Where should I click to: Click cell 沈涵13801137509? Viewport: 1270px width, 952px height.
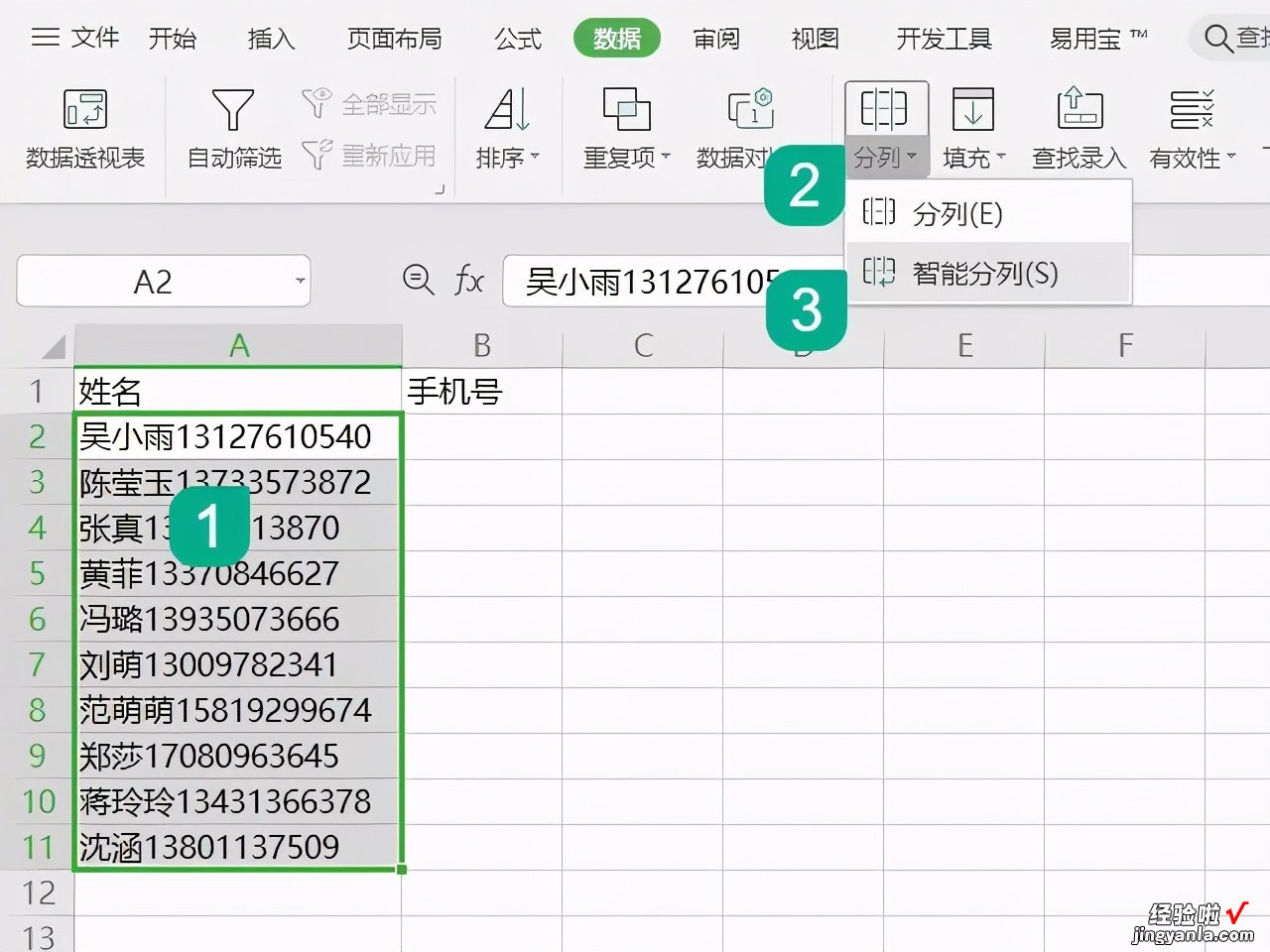pos(238,847)
